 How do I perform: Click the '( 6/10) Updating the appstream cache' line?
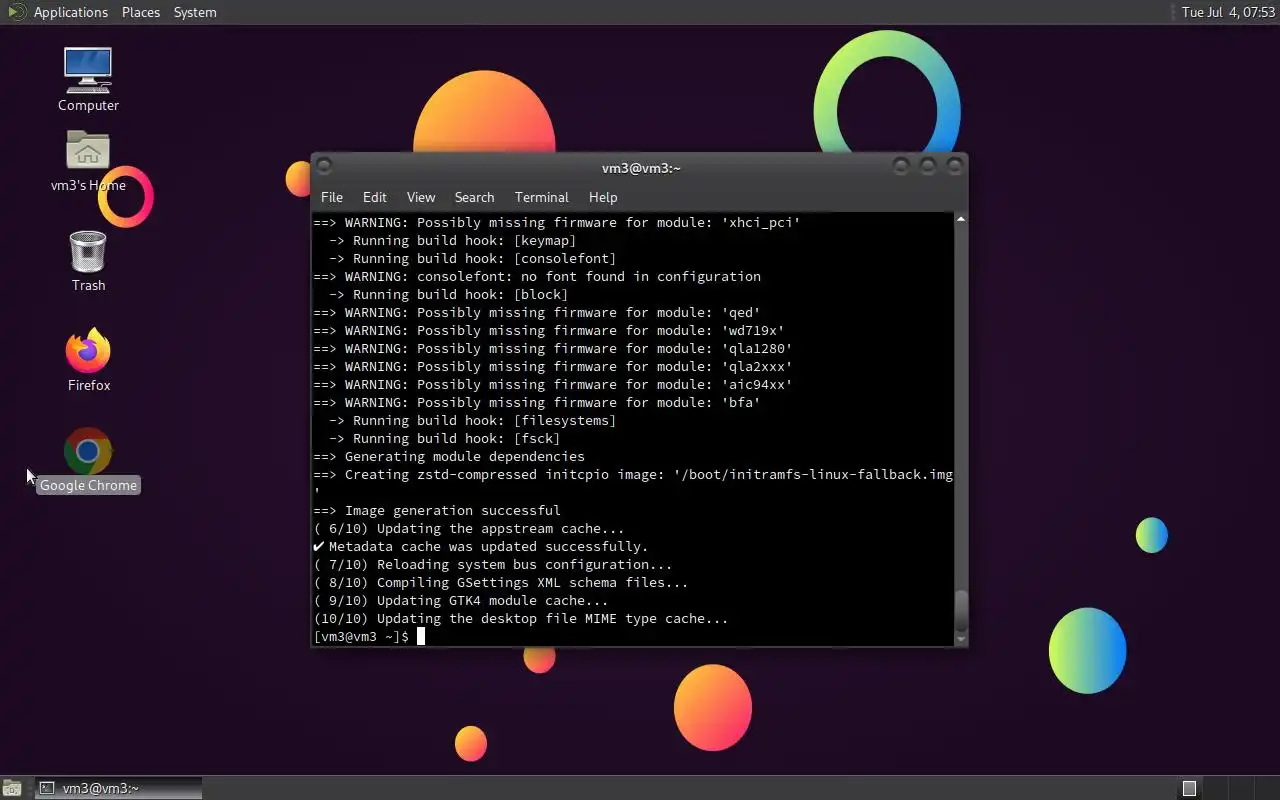(469, 528)
